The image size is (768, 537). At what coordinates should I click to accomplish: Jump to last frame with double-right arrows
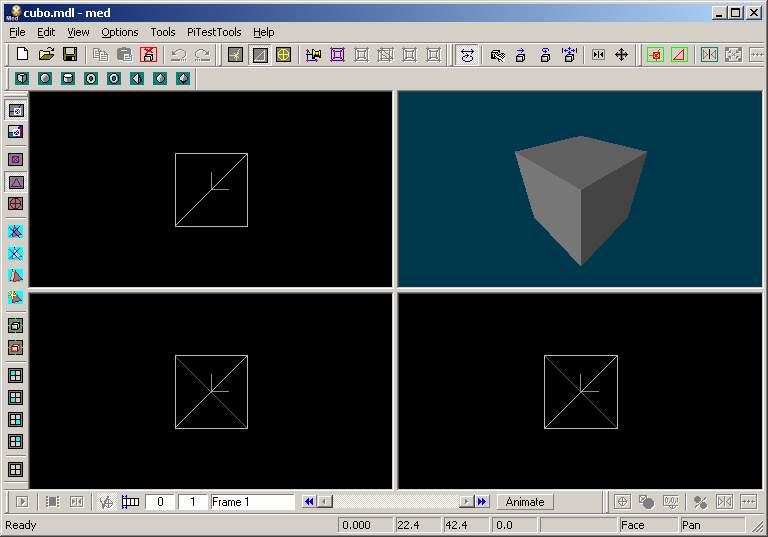pos(482,502)
